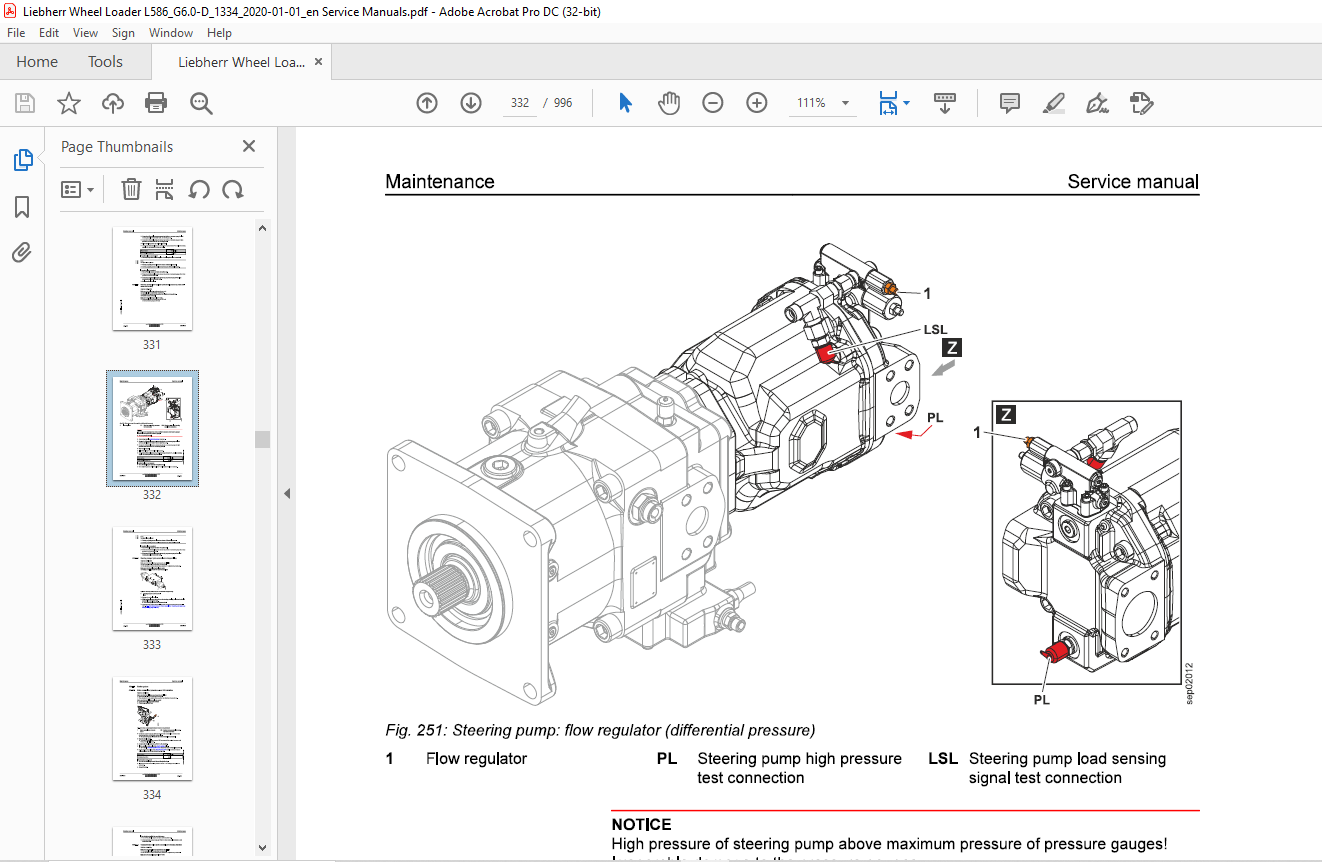Open the Page Thumbnails sidebar icon
Image resolution: width=1322 pixels, height=862 pixels.
point(22,160)
